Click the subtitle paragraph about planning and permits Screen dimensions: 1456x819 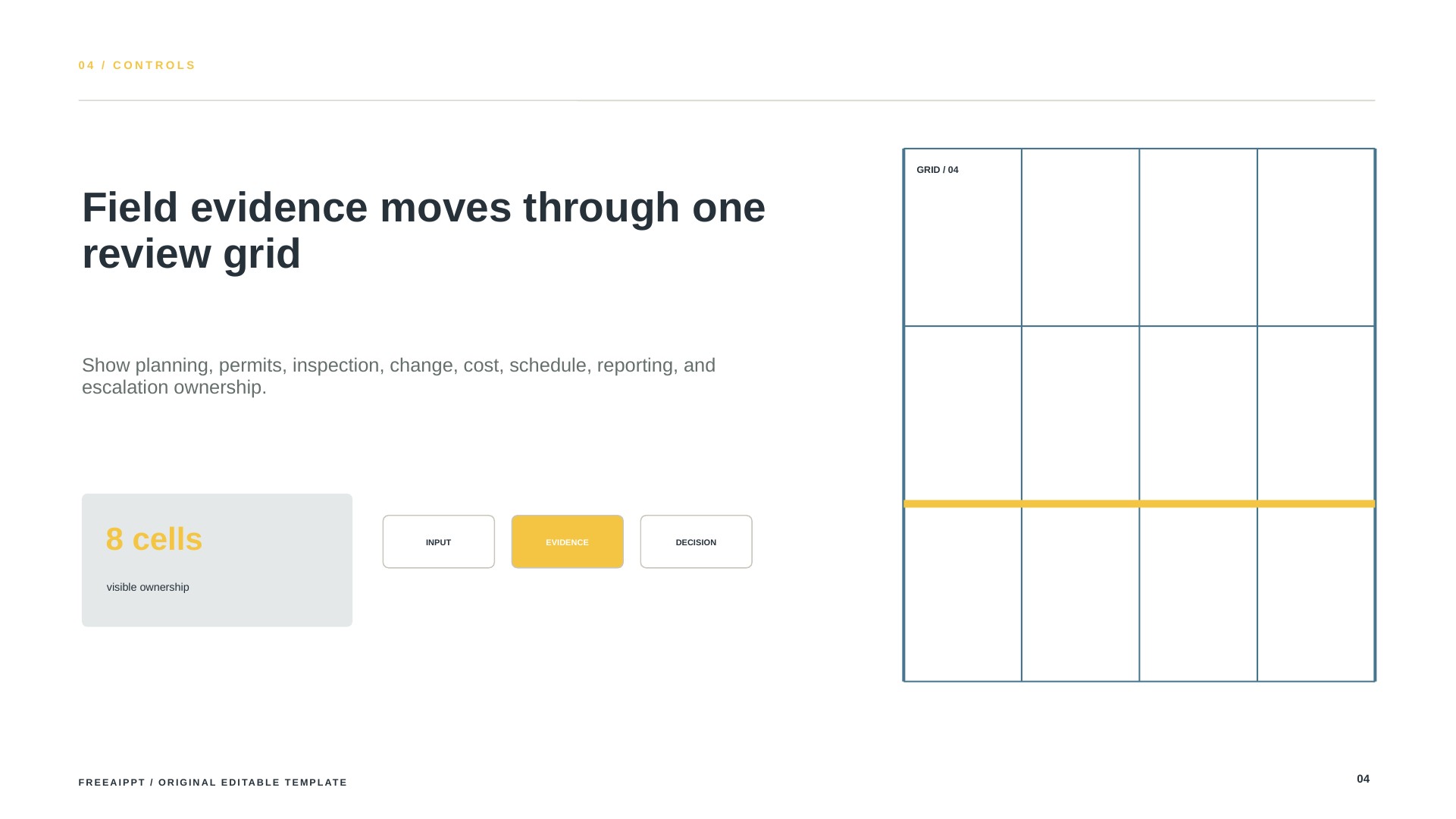(x=399, y=376)
